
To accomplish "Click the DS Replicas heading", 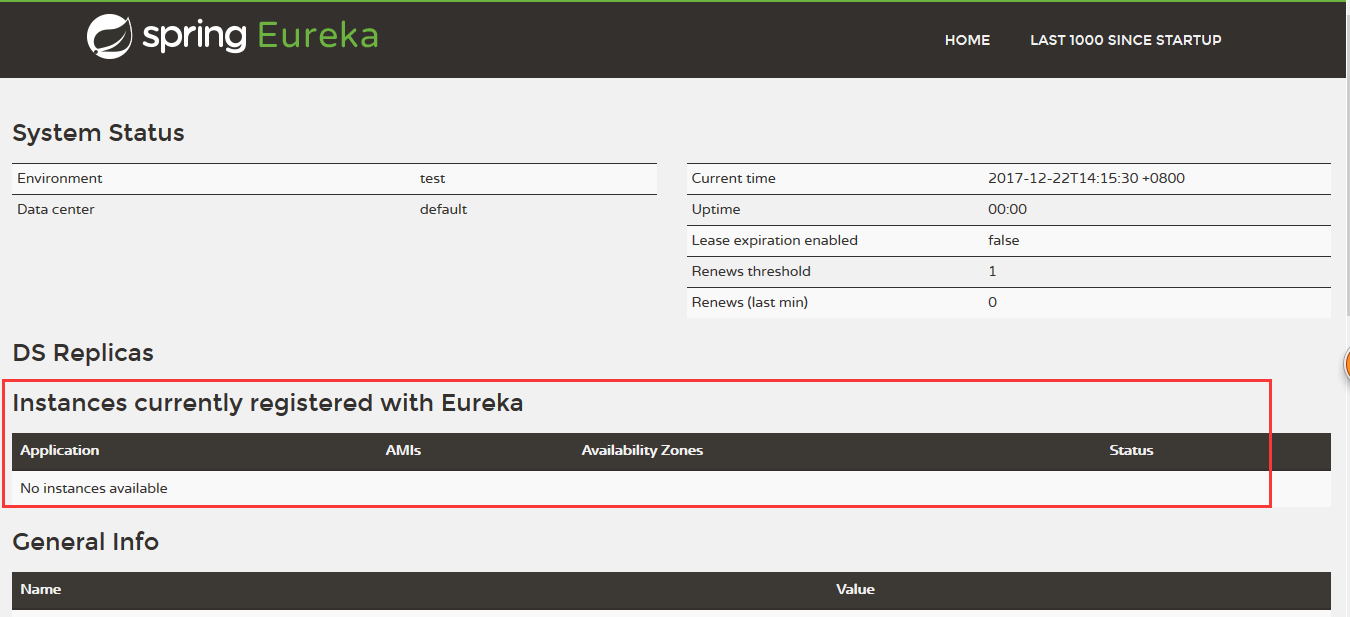I will 83,353.
